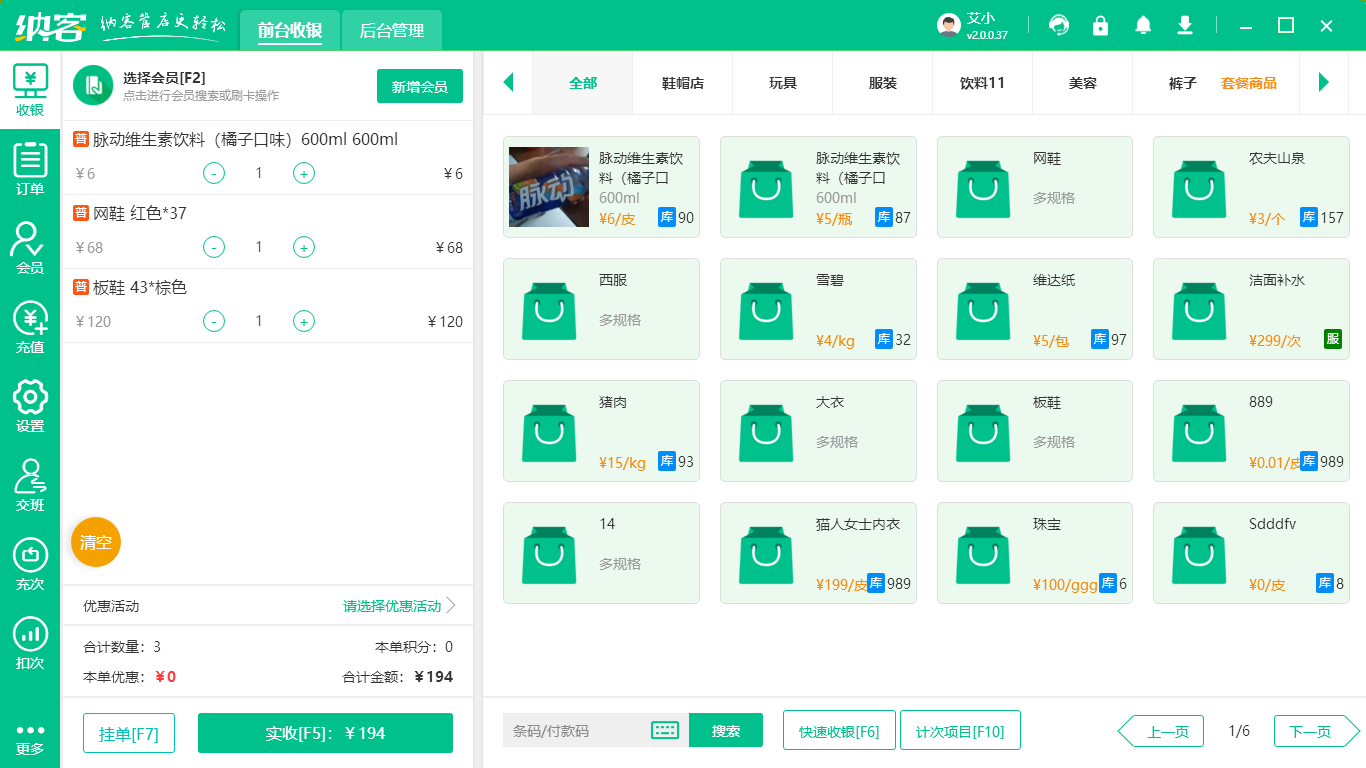This screenshot has width=1366, height=768.
Task: Select the 西服 product card
Action: (601, 309)
